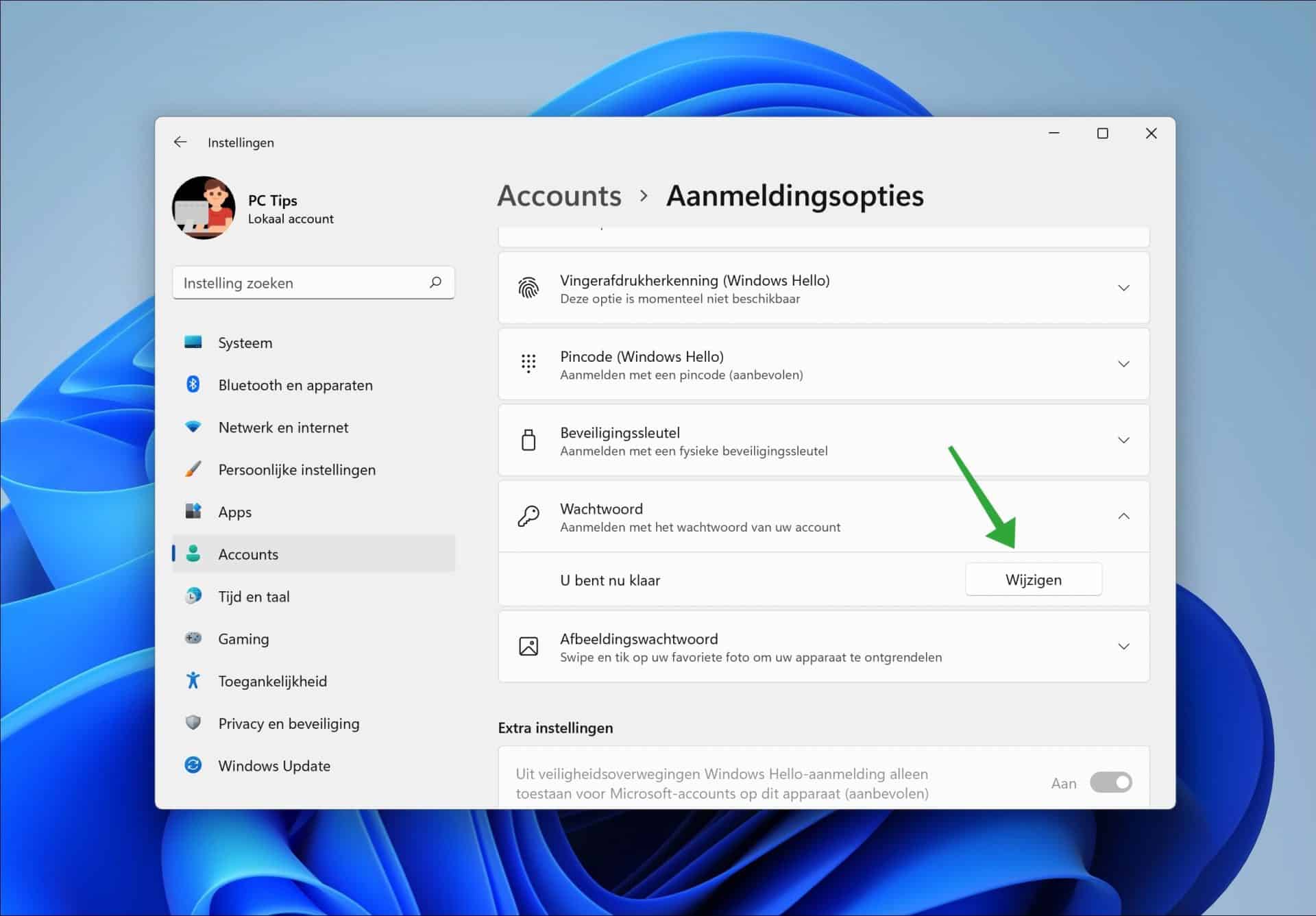The image size is (1316, 916).
Task: Navigate to Accounts via the breadcrumb
Action: click(x=559, y=197)
